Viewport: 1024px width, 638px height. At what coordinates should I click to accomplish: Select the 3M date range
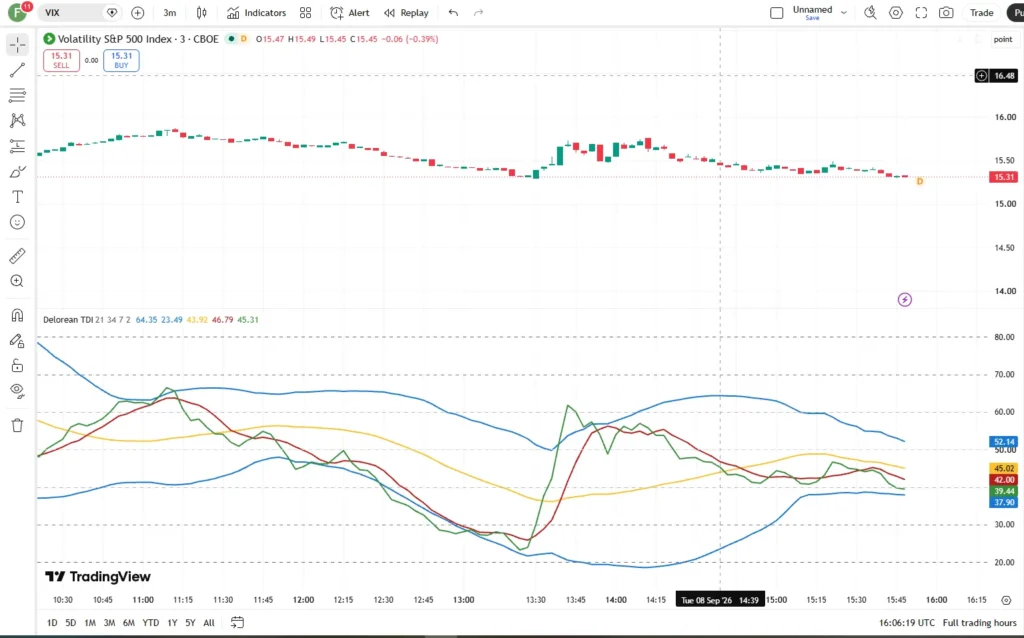pyautogui.click(x=109, y=622)
